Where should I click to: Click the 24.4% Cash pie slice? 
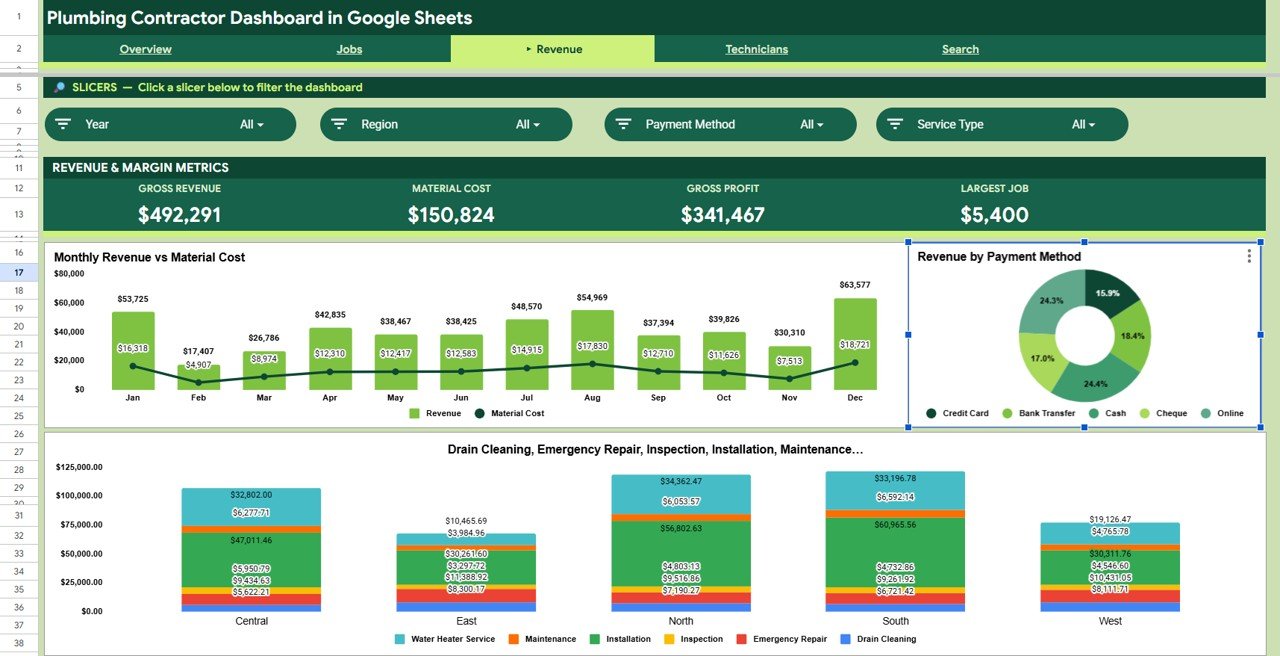(1098, 381)
